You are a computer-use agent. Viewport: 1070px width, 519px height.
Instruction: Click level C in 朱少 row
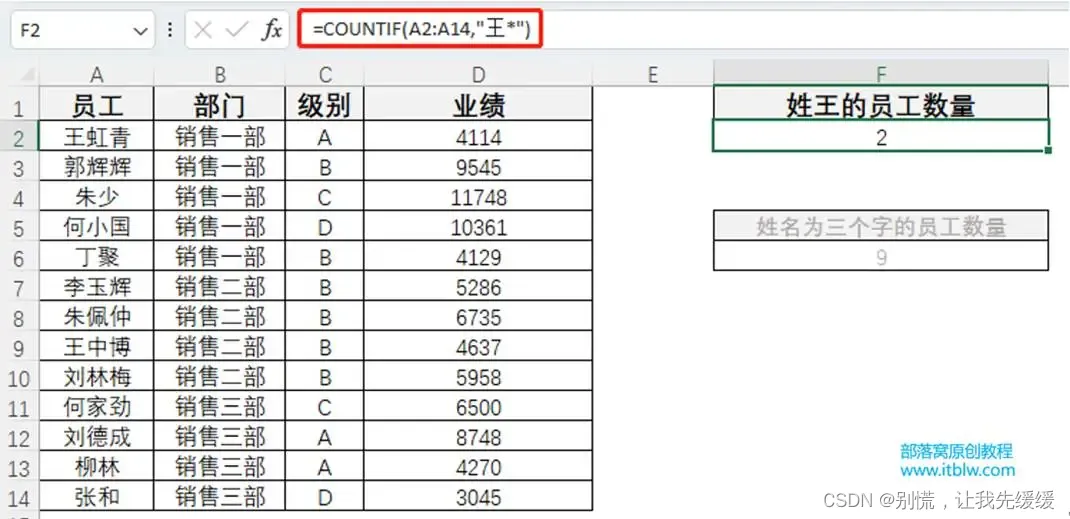(x=325, y=198)
